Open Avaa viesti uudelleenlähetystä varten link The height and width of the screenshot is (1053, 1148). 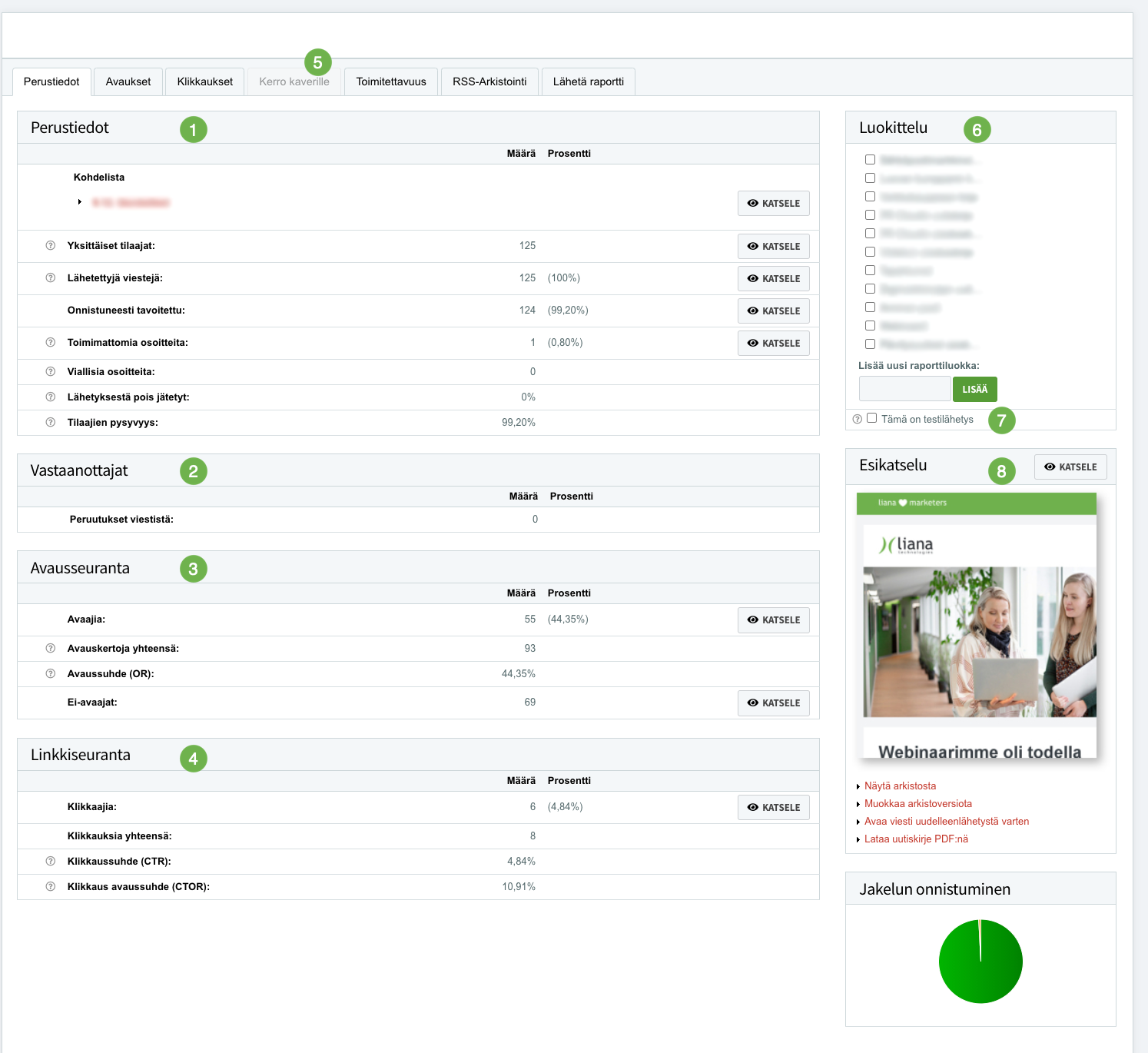[x=946, y=822]
